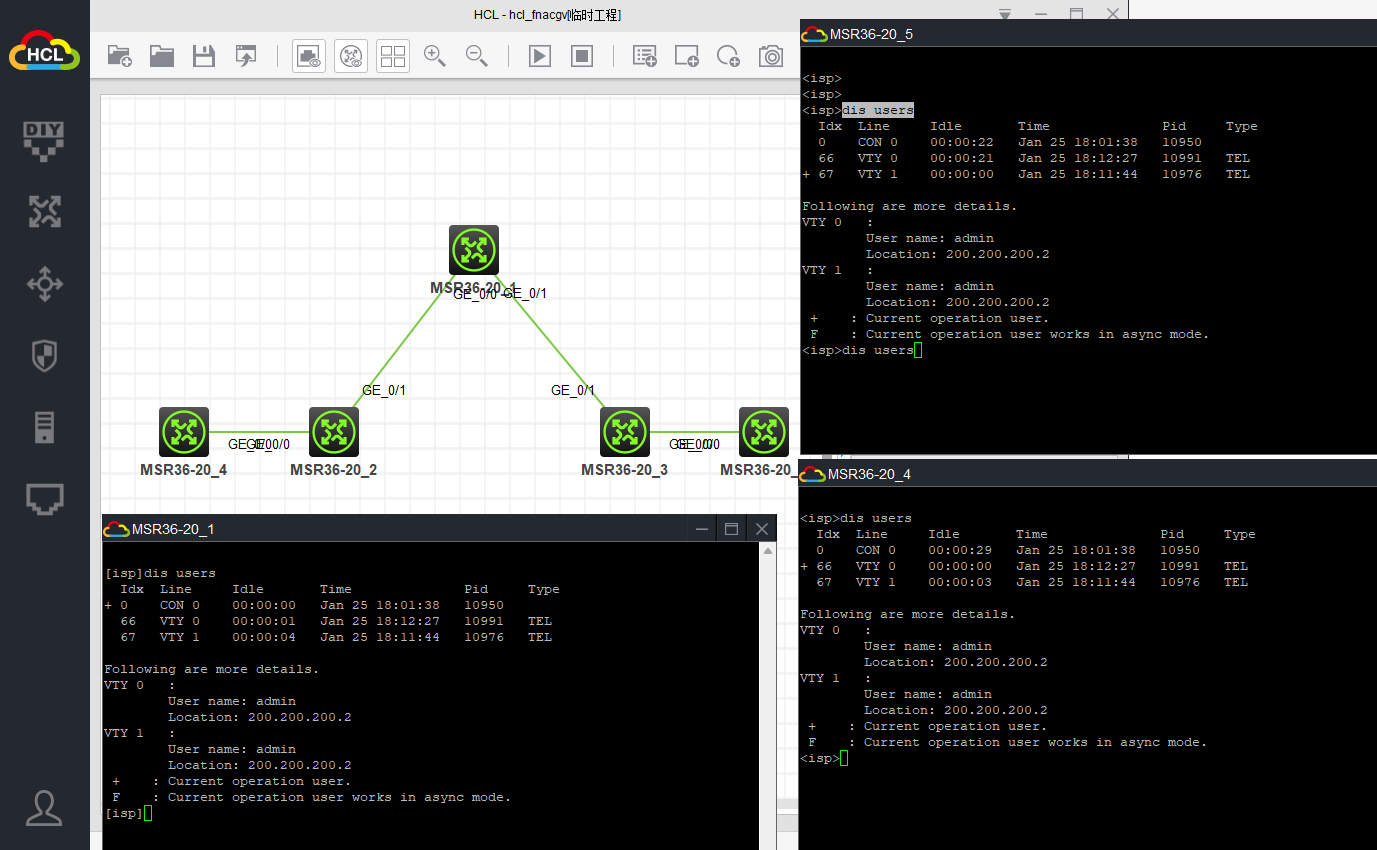
Task: Toggle interface name display on the topology
Action: (309, 56)
